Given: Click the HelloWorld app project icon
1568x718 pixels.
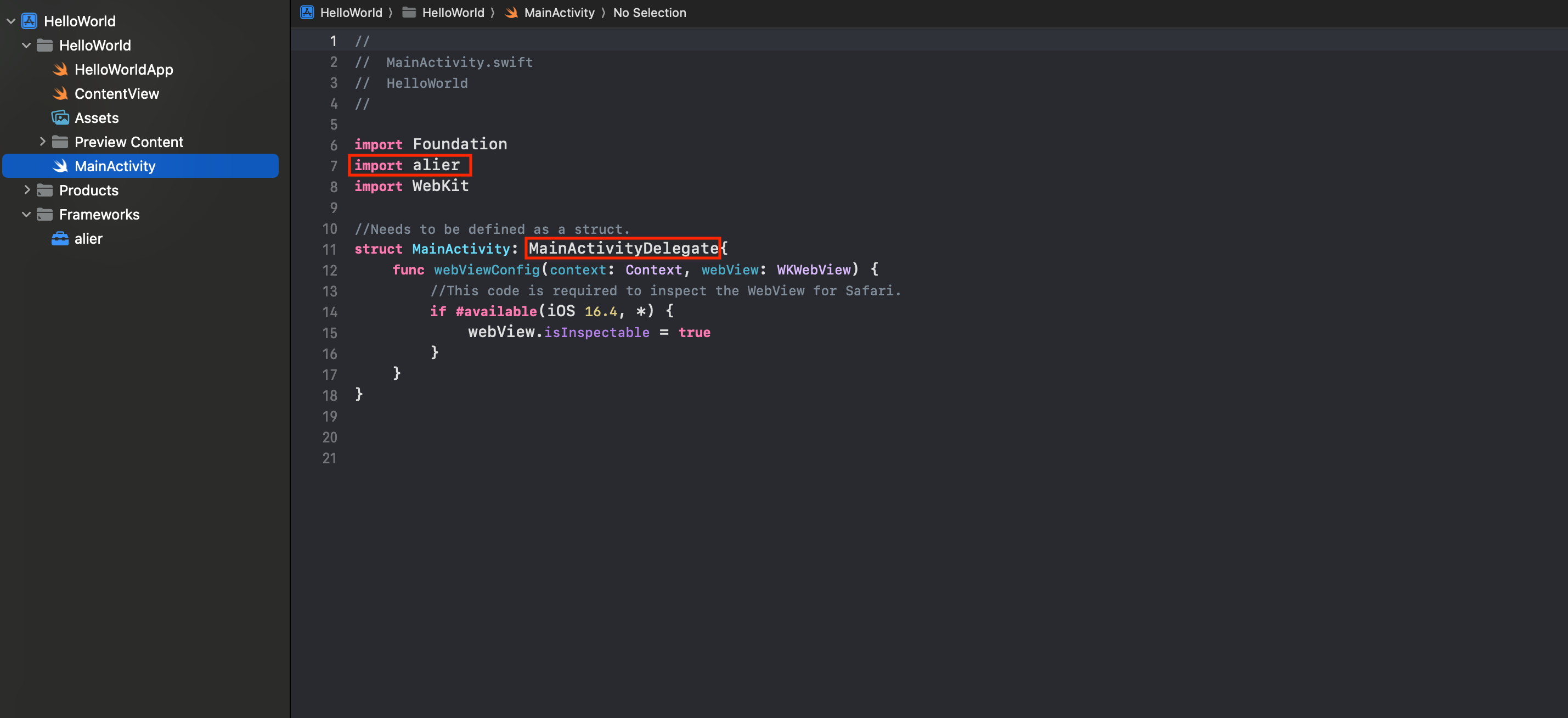Looking at the screenshot, I should (29, 21).
